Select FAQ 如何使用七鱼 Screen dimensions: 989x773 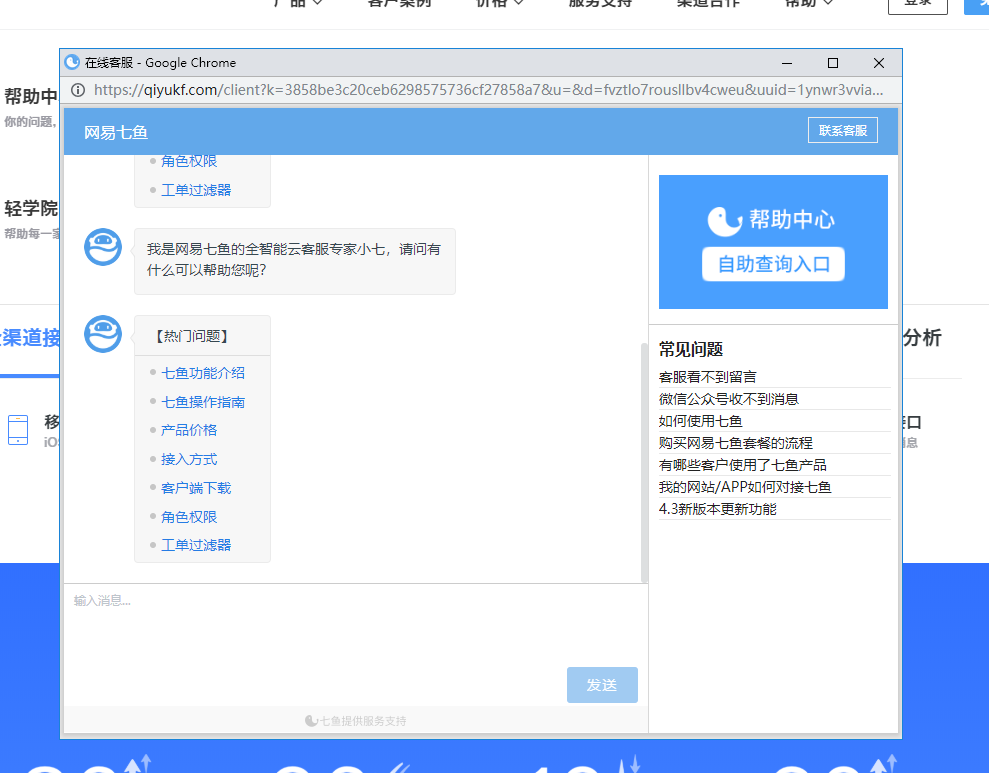click(700, 421)
